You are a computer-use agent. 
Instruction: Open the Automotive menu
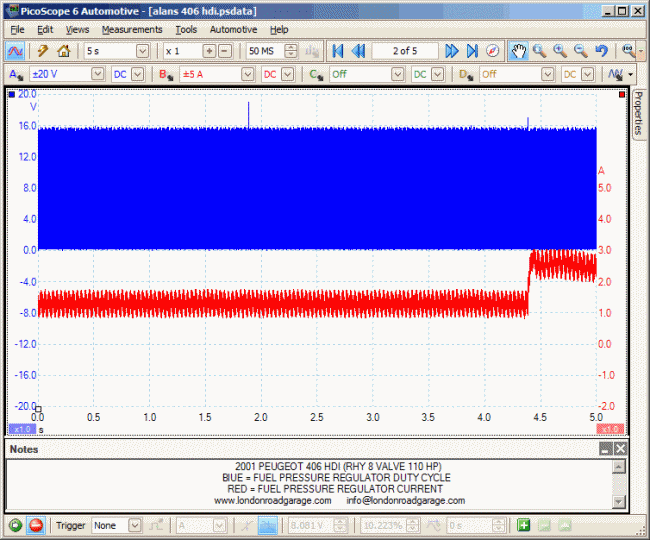pos(233,30)
